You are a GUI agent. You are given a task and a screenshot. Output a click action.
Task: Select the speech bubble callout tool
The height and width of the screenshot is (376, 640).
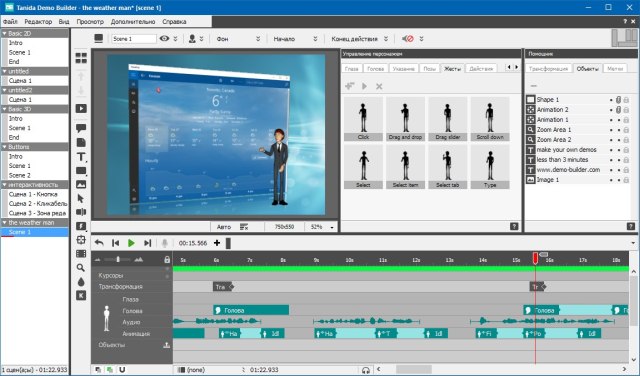pos(81,128)
